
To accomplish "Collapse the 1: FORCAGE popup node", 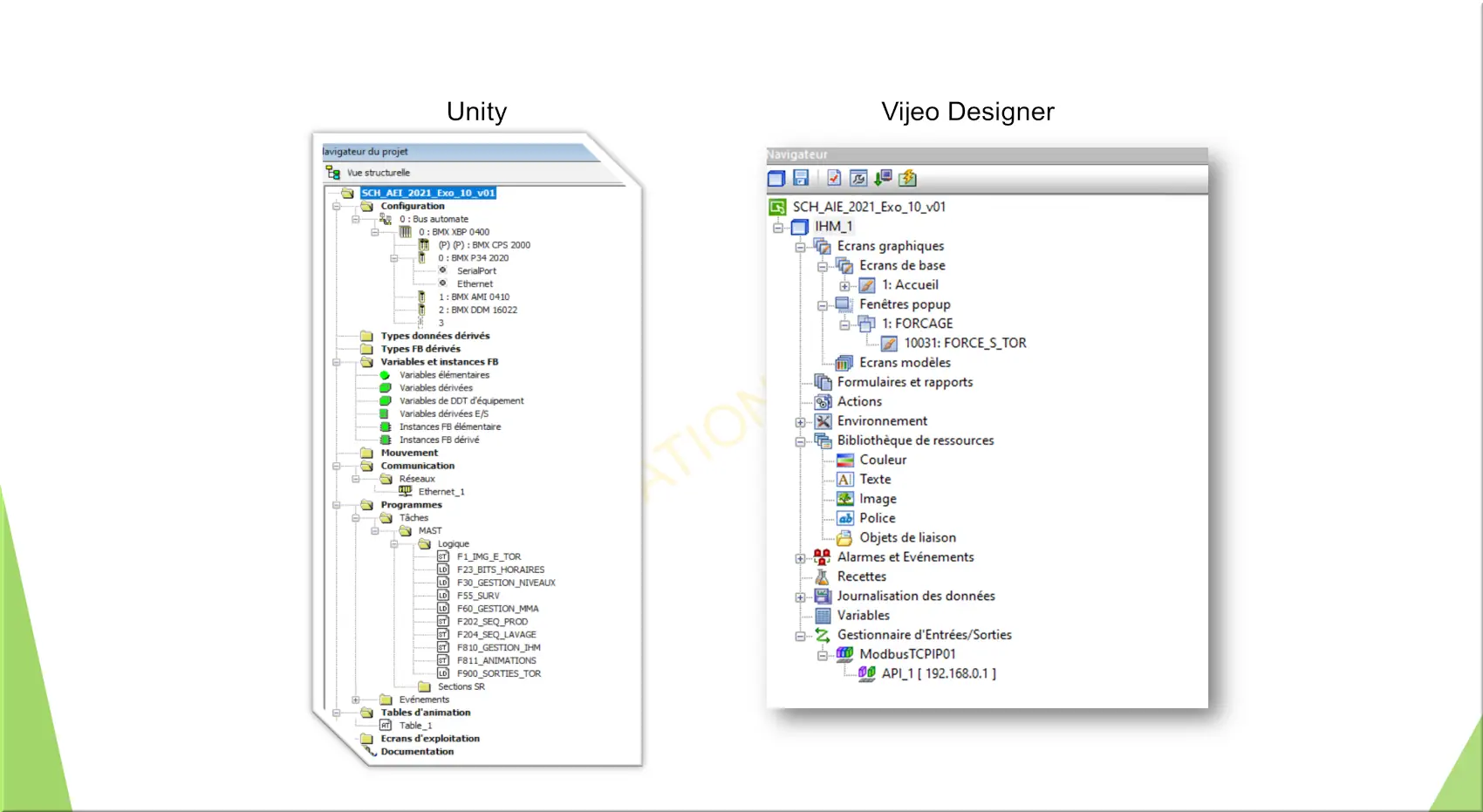I will click(844, 325).
